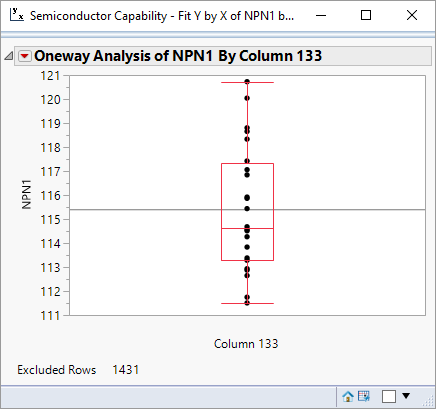436x409 pixels.
Task: Click the Column 133 x-axis label
Action: (246, 344)
